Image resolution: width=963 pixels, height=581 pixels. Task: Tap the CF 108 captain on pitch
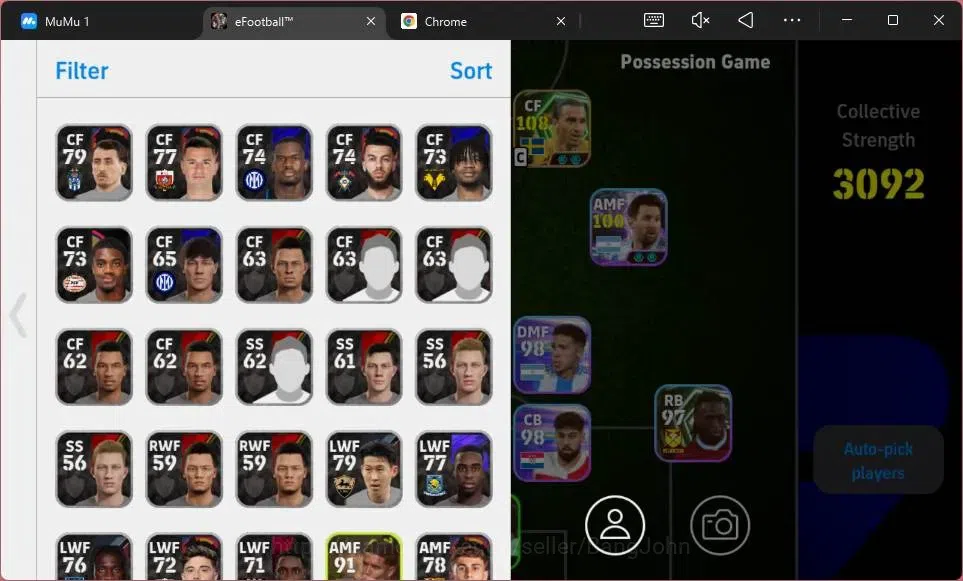[x=552, y=129]
